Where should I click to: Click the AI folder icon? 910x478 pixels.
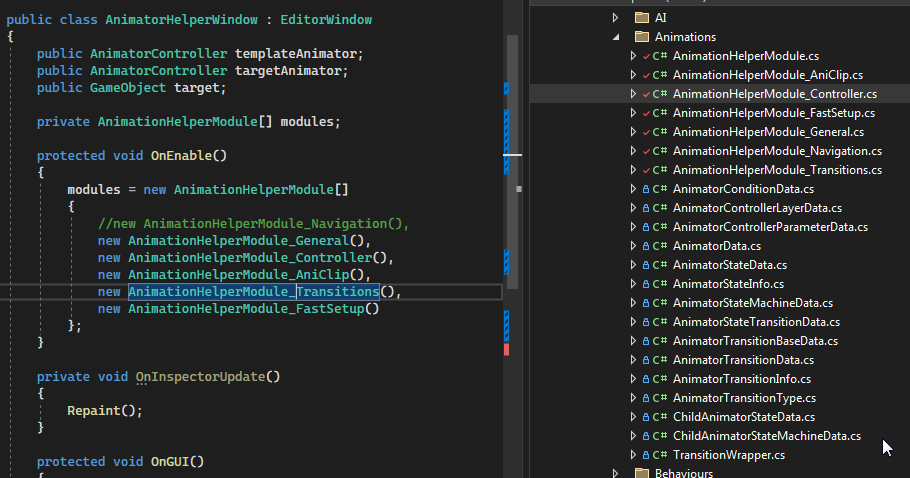pos(642,18)
